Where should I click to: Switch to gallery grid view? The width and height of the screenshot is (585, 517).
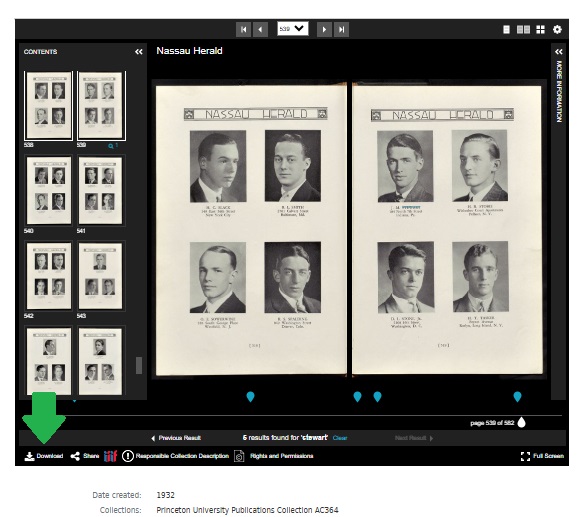pyautogui.click(x=540, y=29)
